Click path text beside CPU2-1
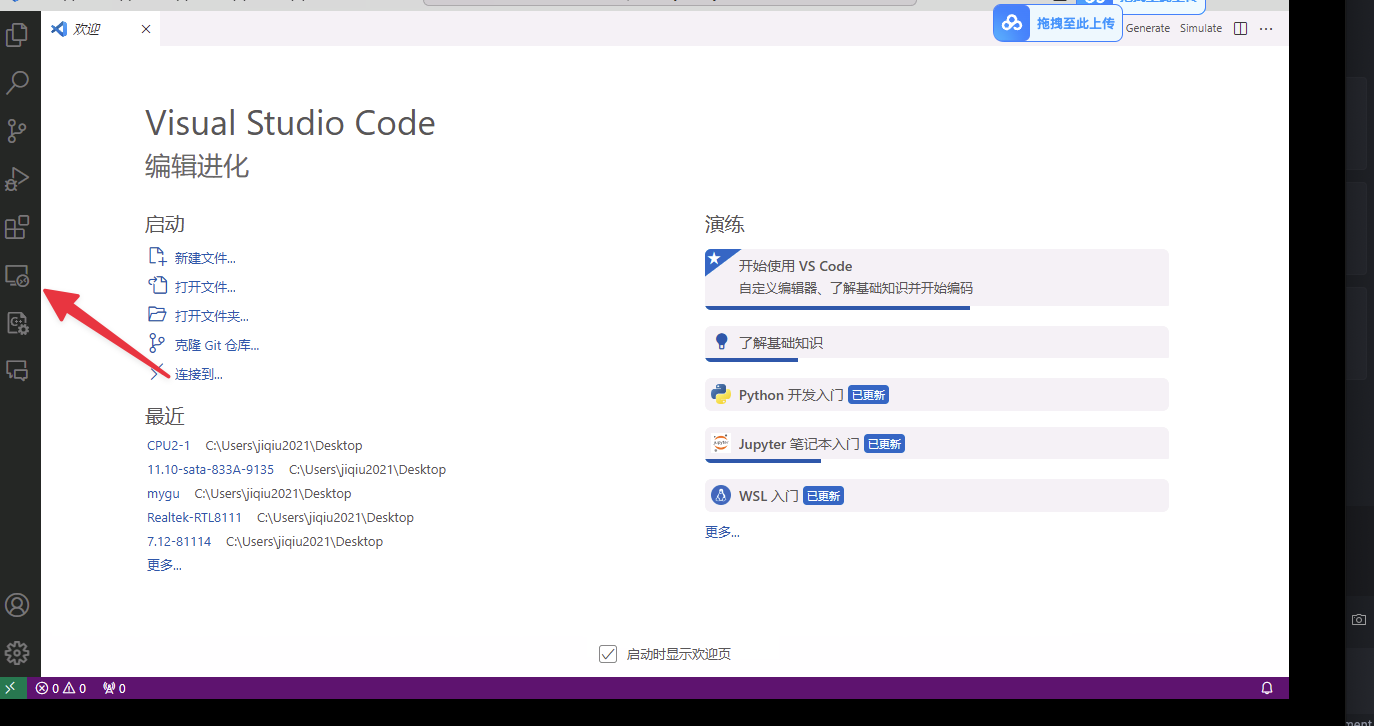1374x726 pixels. pos(284,445)
